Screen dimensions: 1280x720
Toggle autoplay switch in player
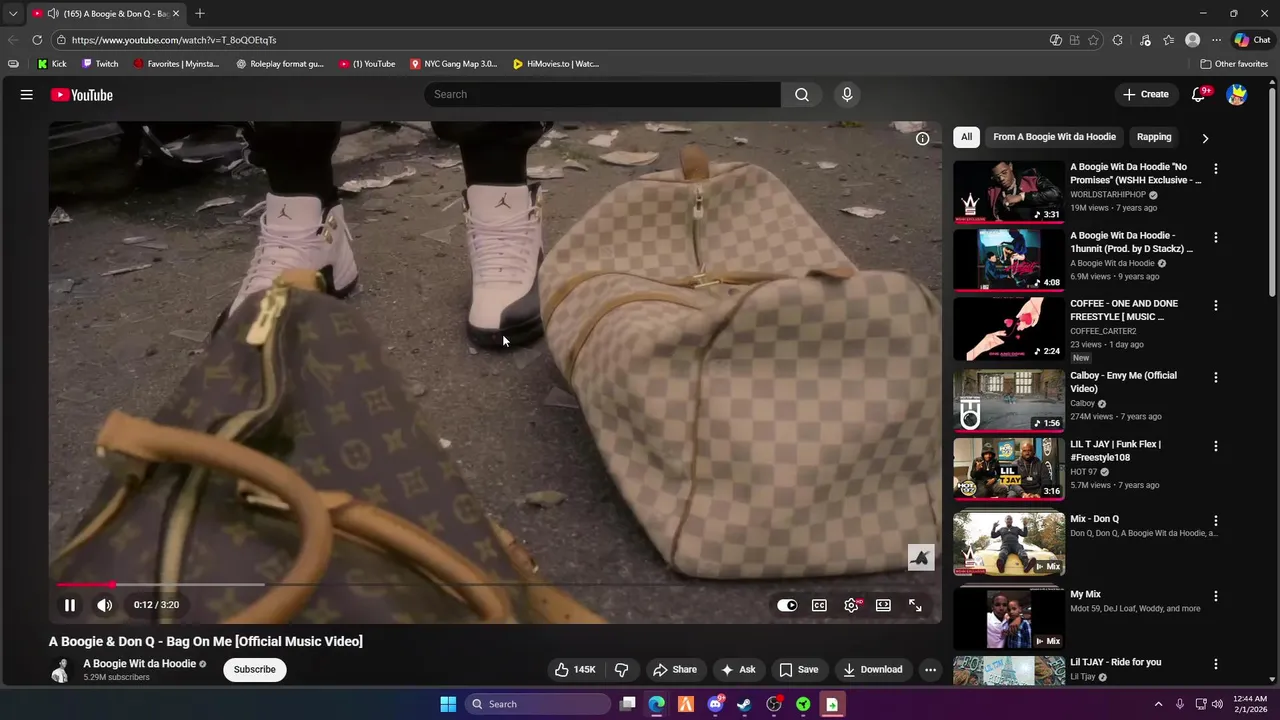click(787, 605)
